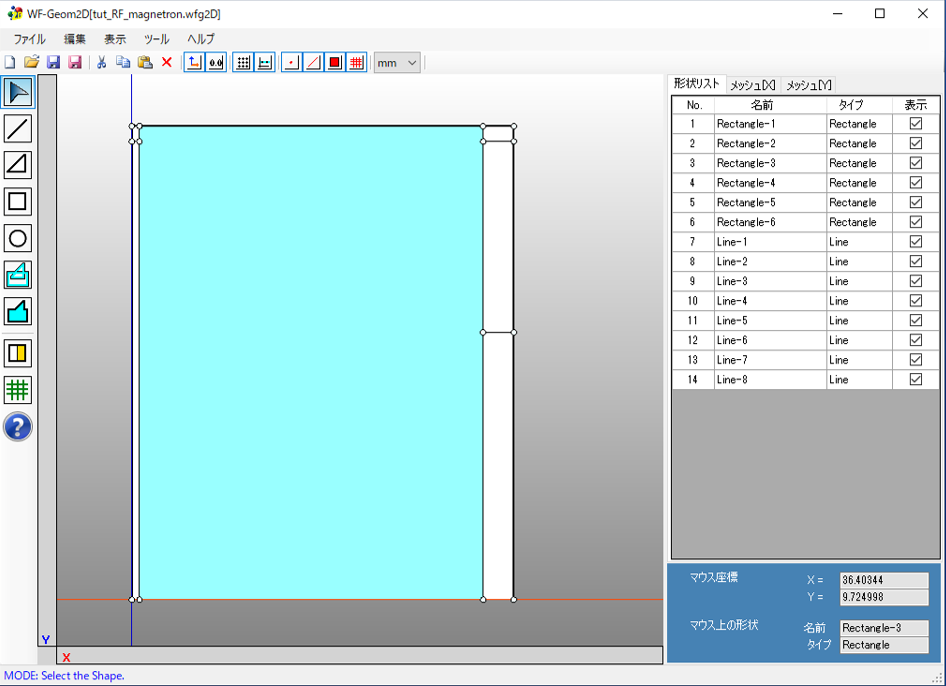This screenshot has height=686, width=946.
Task: Open the ヘルプ menu
Action: (201, 39)
